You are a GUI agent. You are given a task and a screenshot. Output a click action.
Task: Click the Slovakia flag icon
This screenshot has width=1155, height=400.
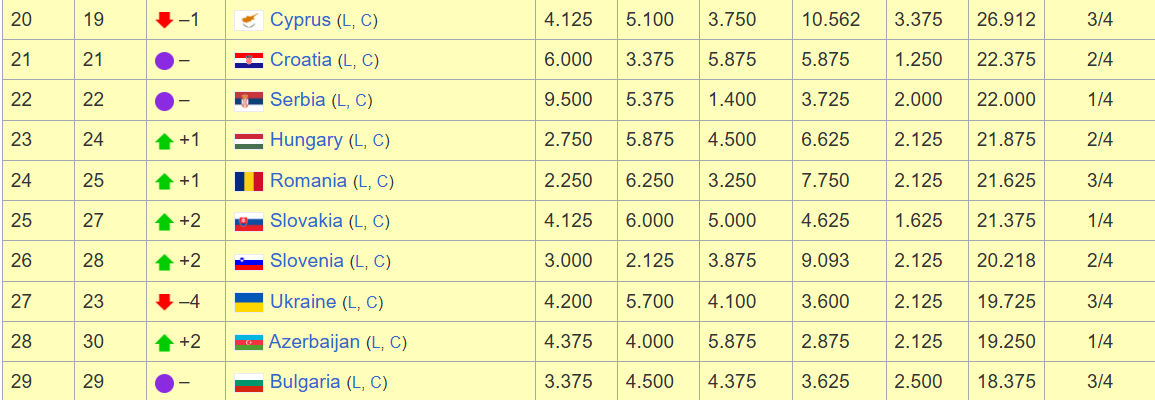[x=248, y=221]
